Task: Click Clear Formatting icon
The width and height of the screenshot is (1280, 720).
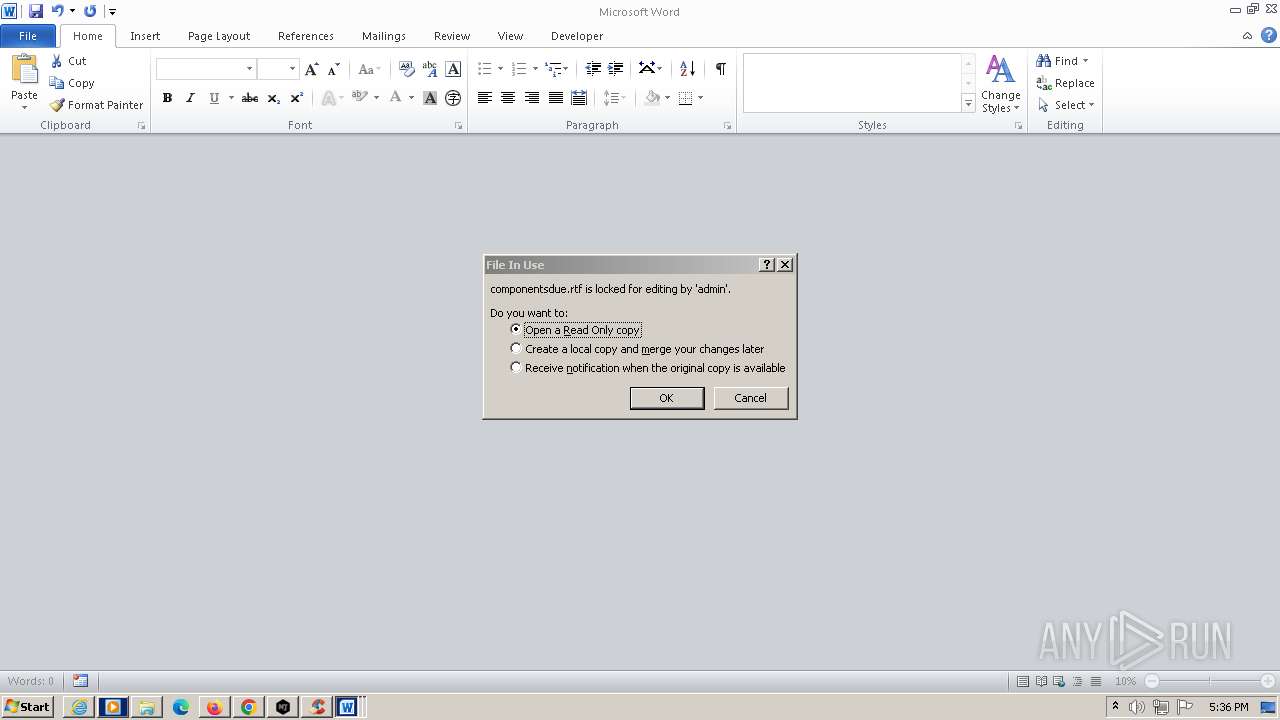Action: tap(406, 69)
